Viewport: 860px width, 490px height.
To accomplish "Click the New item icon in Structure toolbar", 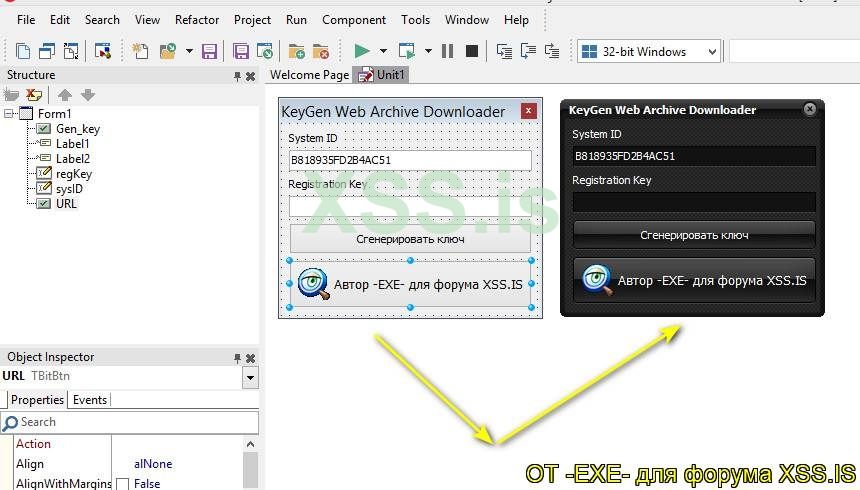I will 12,95.
